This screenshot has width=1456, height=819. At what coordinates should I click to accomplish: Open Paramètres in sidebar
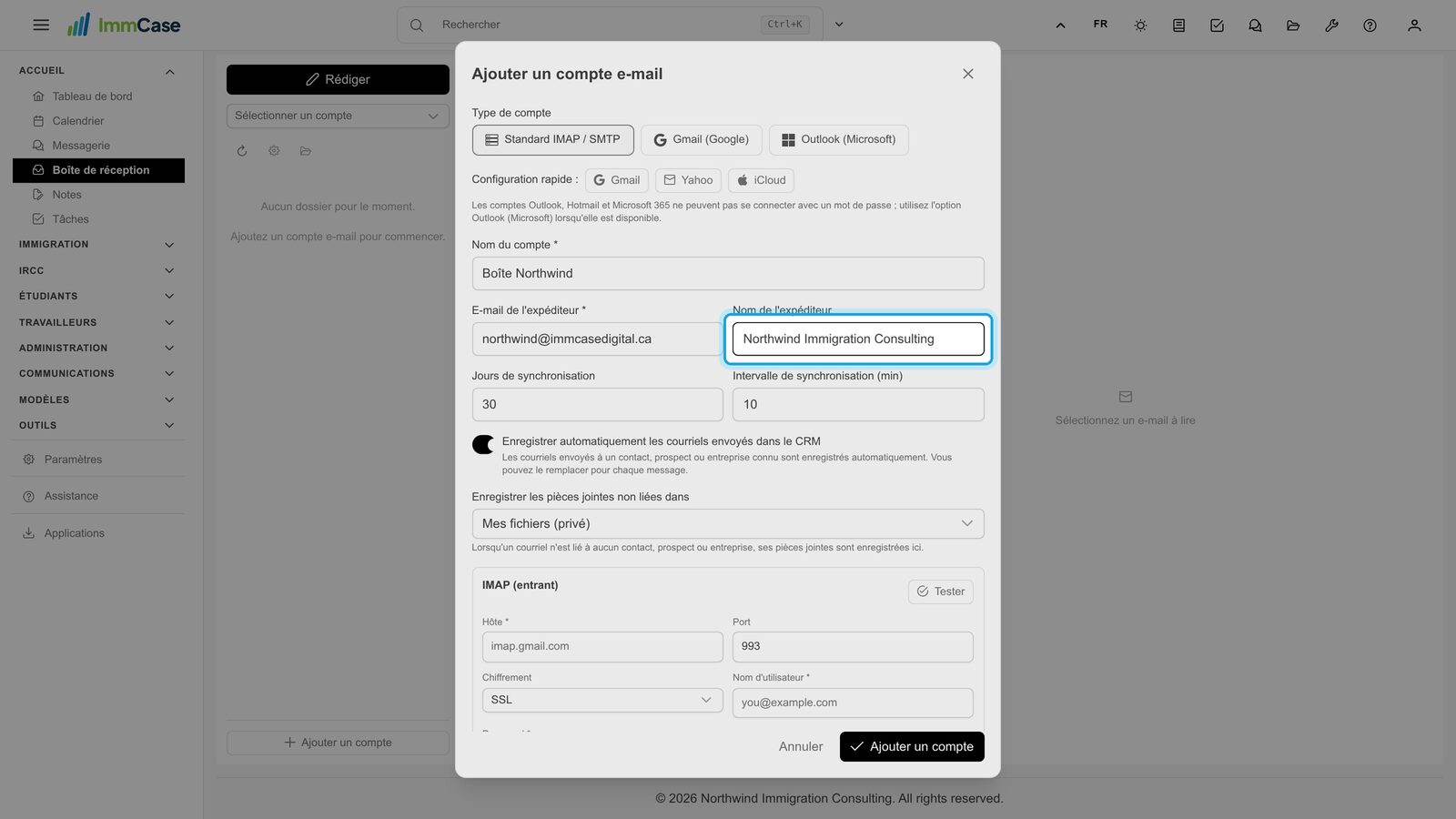pyautogui.click(x=98, y=460)
